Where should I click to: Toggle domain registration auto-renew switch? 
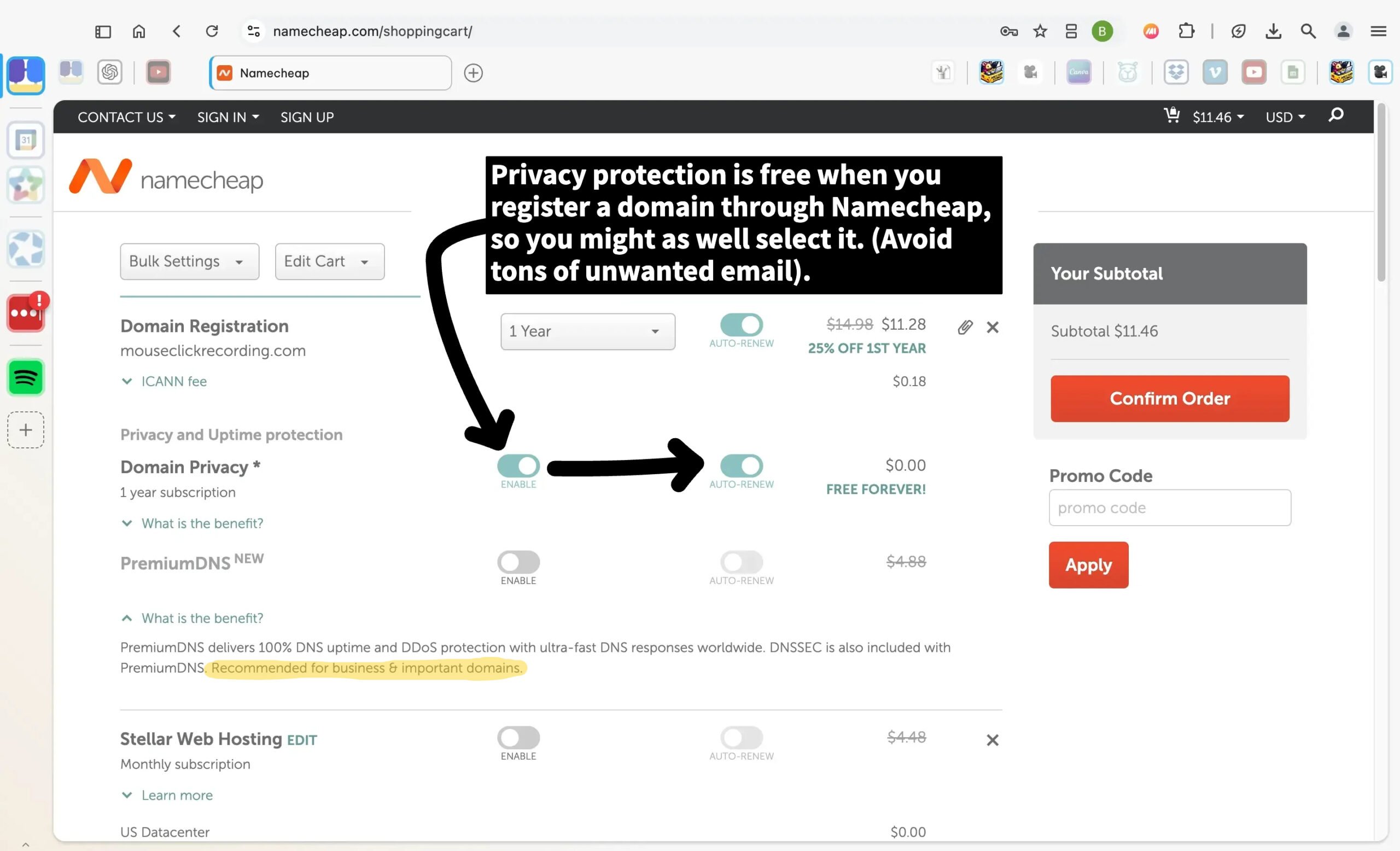coord(741,325)
